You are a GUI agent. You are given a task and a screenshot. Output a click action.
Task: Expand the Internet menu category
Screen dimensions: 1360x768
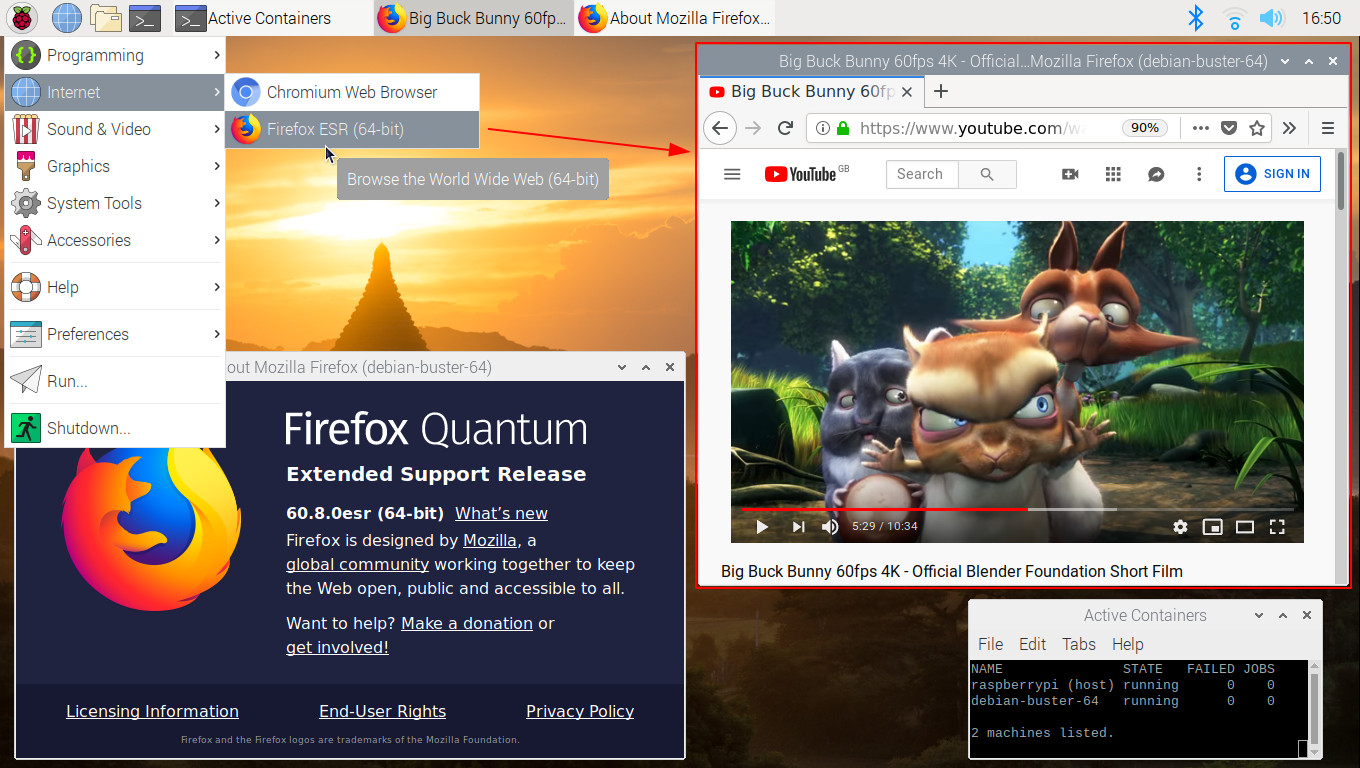coord(115,92)
